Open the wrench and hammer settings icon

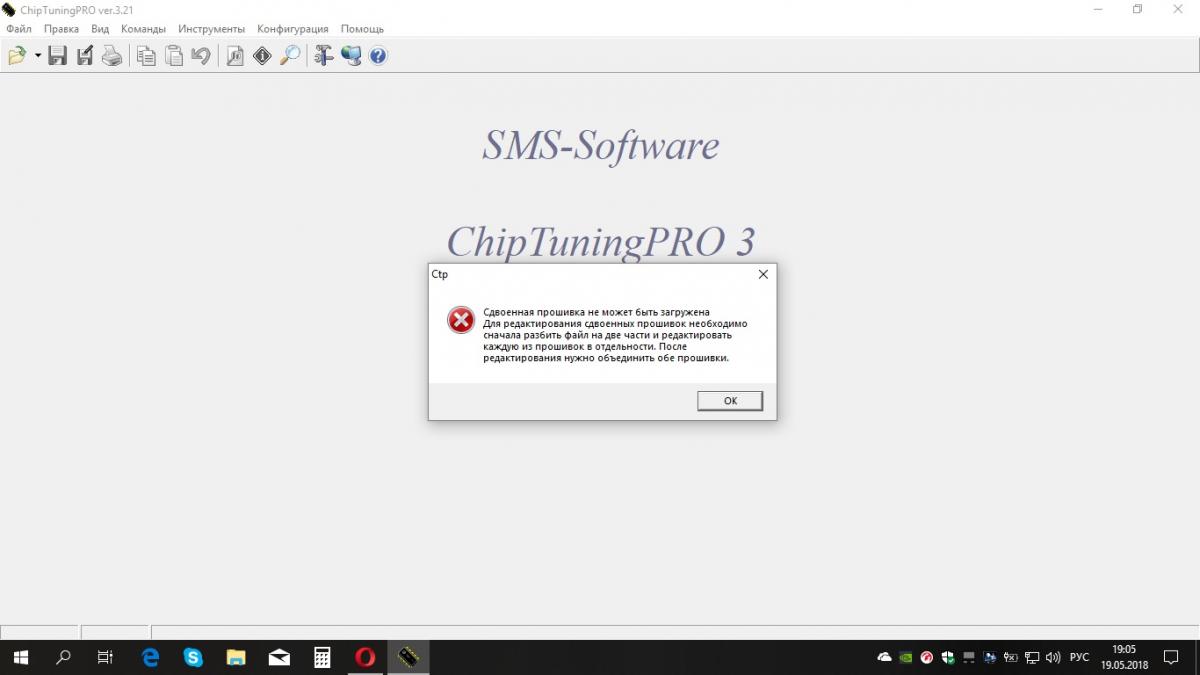(x=323, y=56)
